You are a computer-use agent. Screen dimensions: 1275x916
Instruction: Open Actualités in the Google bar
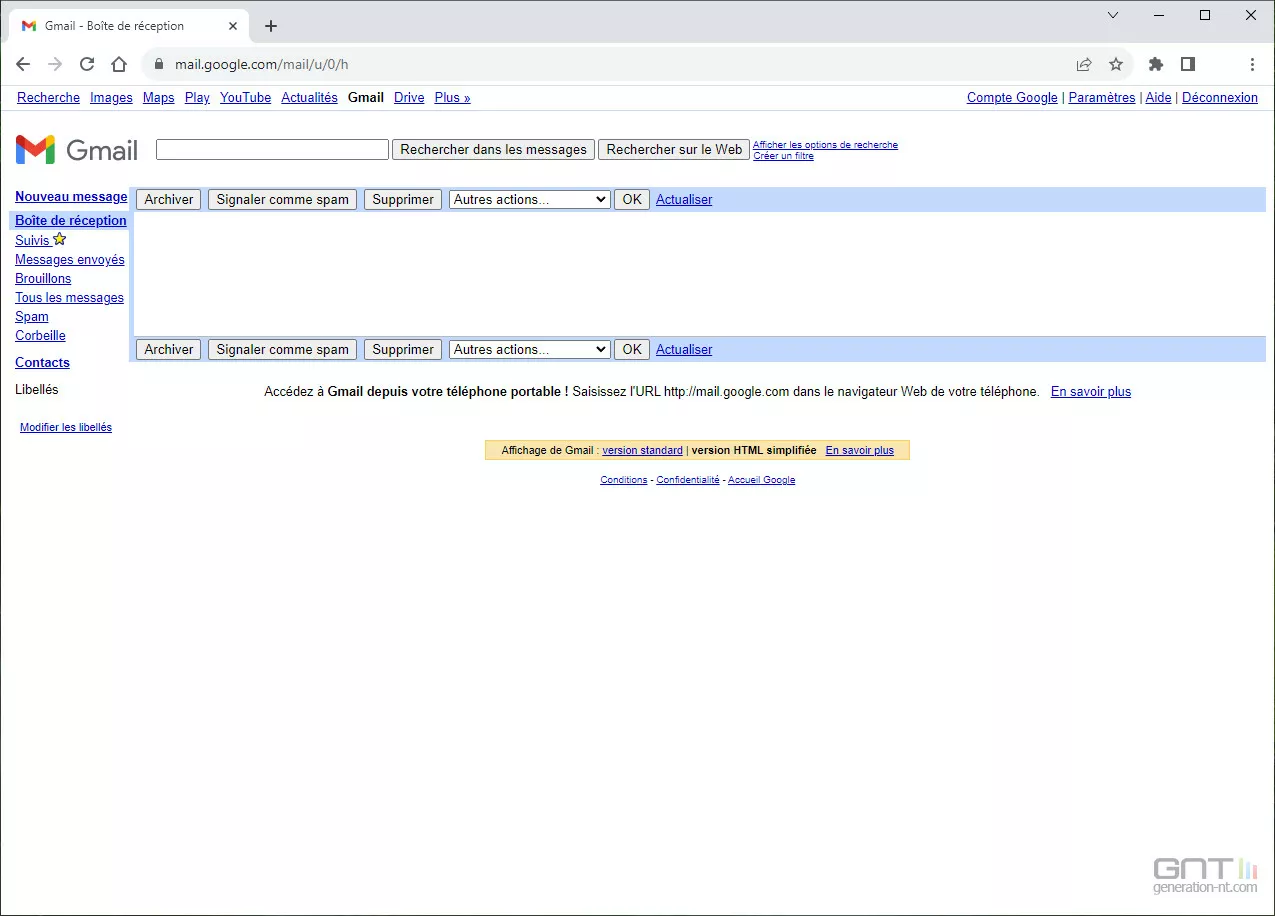pyautogui.click(x=309, y=97)
